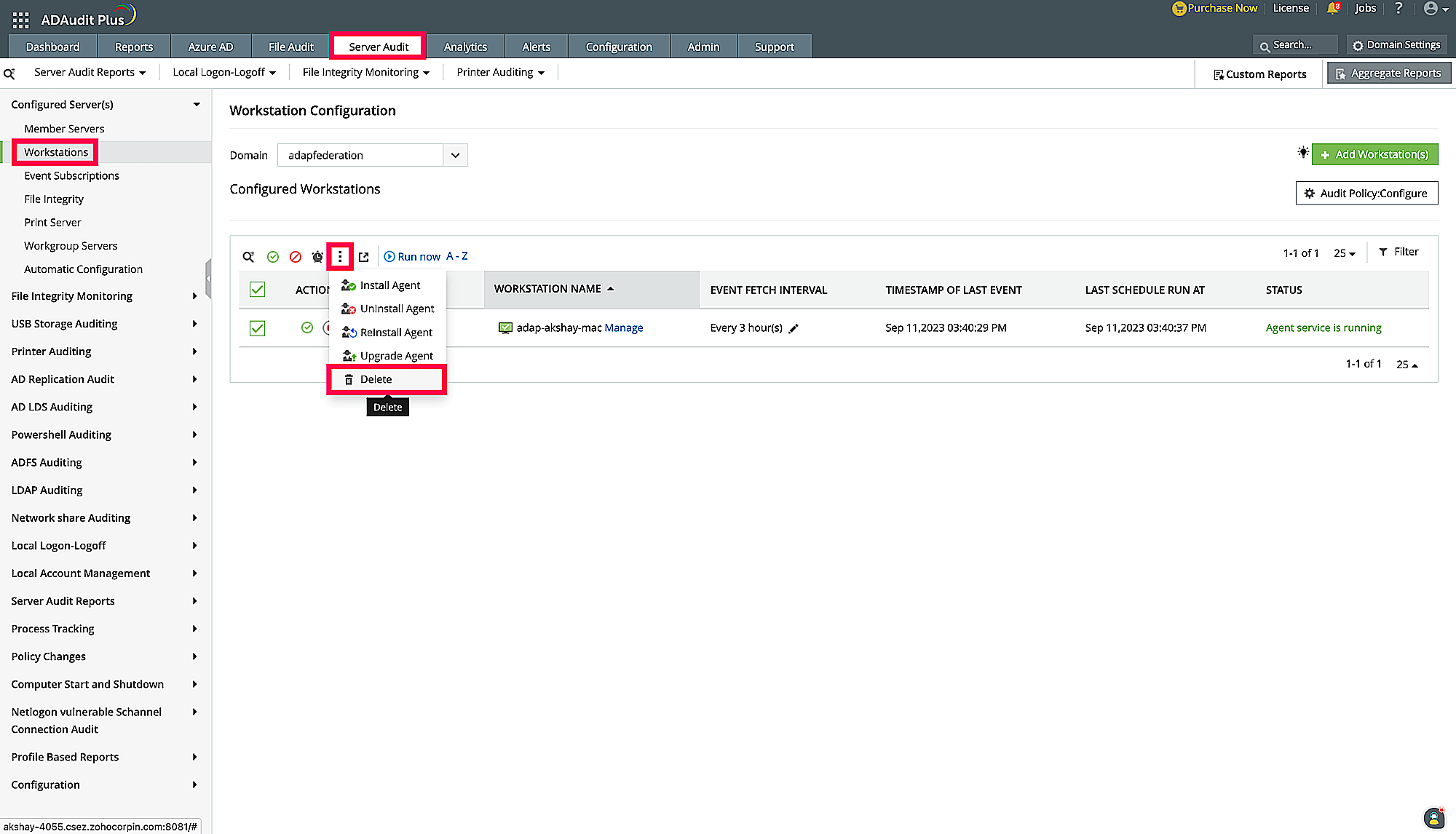Screen dimensions: 1456x834
Task: Click Add Workstation(s) button
Action: coord(1375,154)
